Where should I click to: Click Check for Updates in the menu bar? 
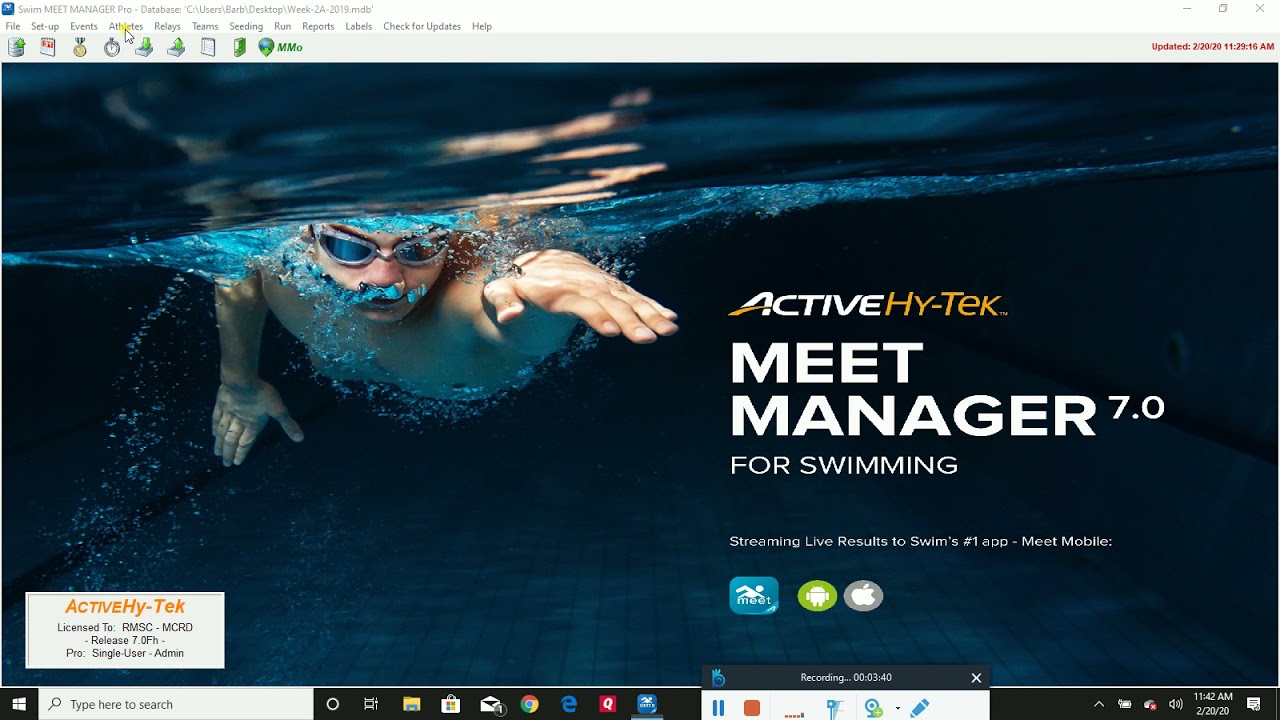coord(422,26)
